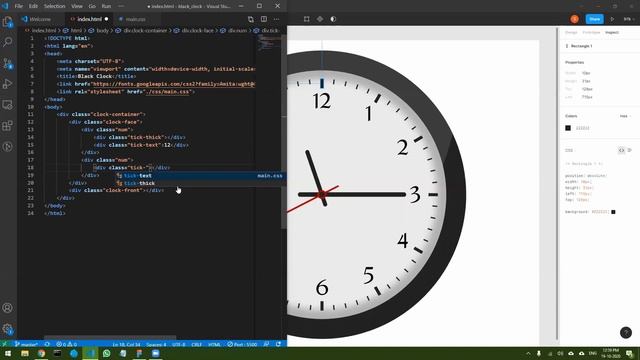The height and width of the screenshot is (360, 640).
Task: Open the File menu
Action: point(18,6)
